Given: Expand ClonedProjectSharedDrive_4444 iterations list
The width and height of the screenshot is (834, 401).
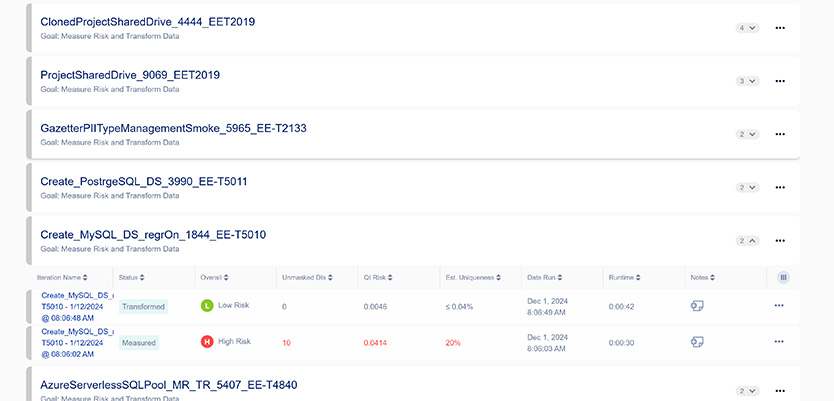Looking at the screenshot, I should coord(748,28).
